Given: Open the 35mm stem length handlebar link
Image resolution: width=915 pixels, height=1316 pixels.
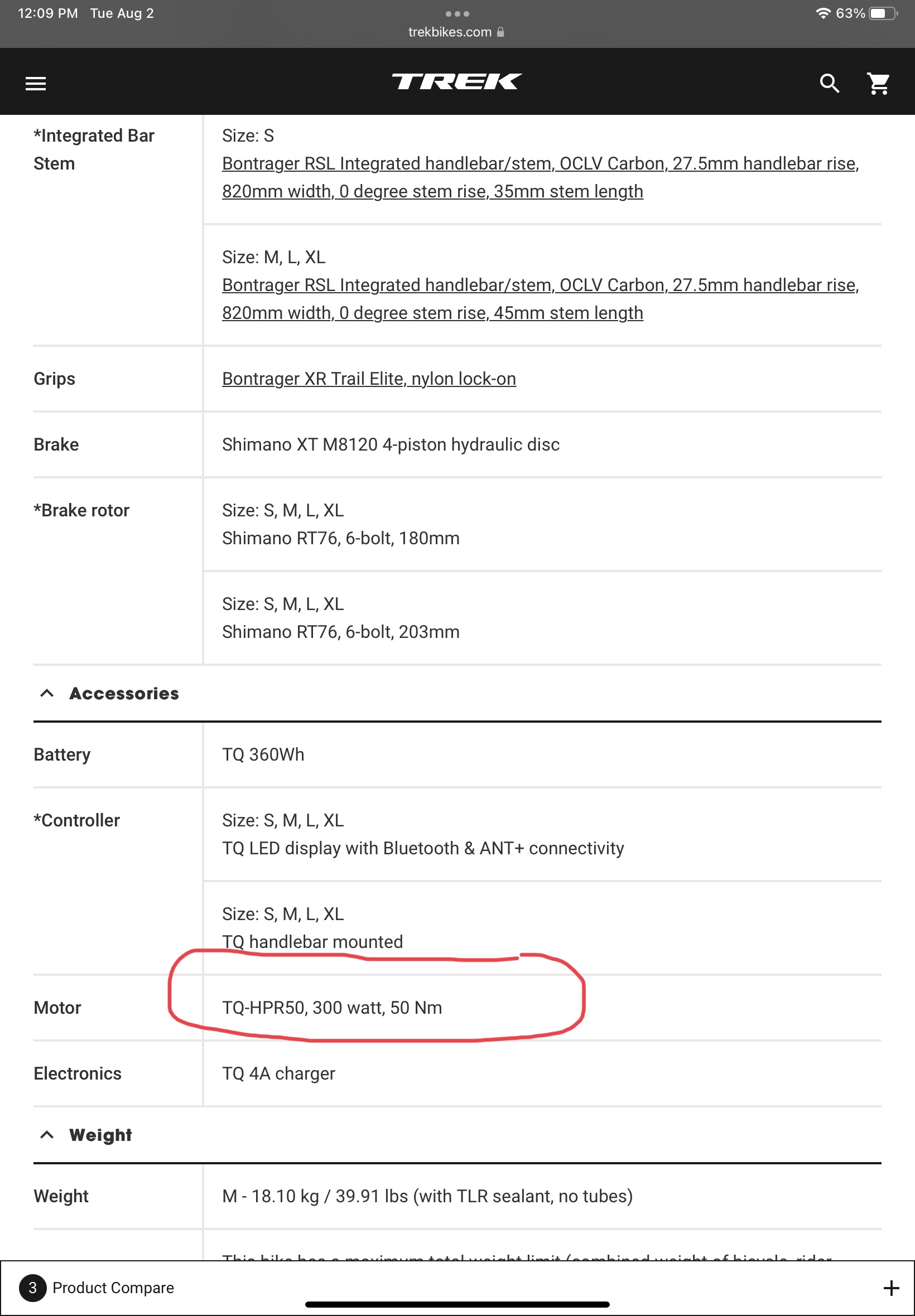Looking at the screenshot, I should [541, 177].
